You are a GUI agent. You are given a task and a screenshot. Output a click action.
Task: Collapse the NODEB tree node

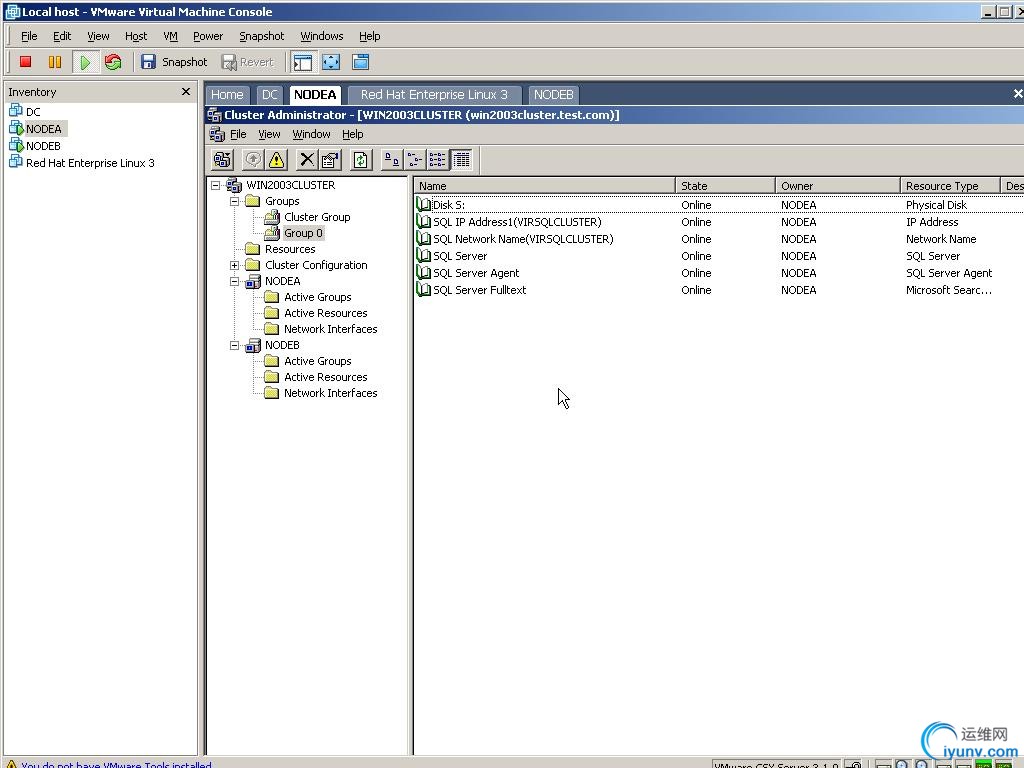234,345
